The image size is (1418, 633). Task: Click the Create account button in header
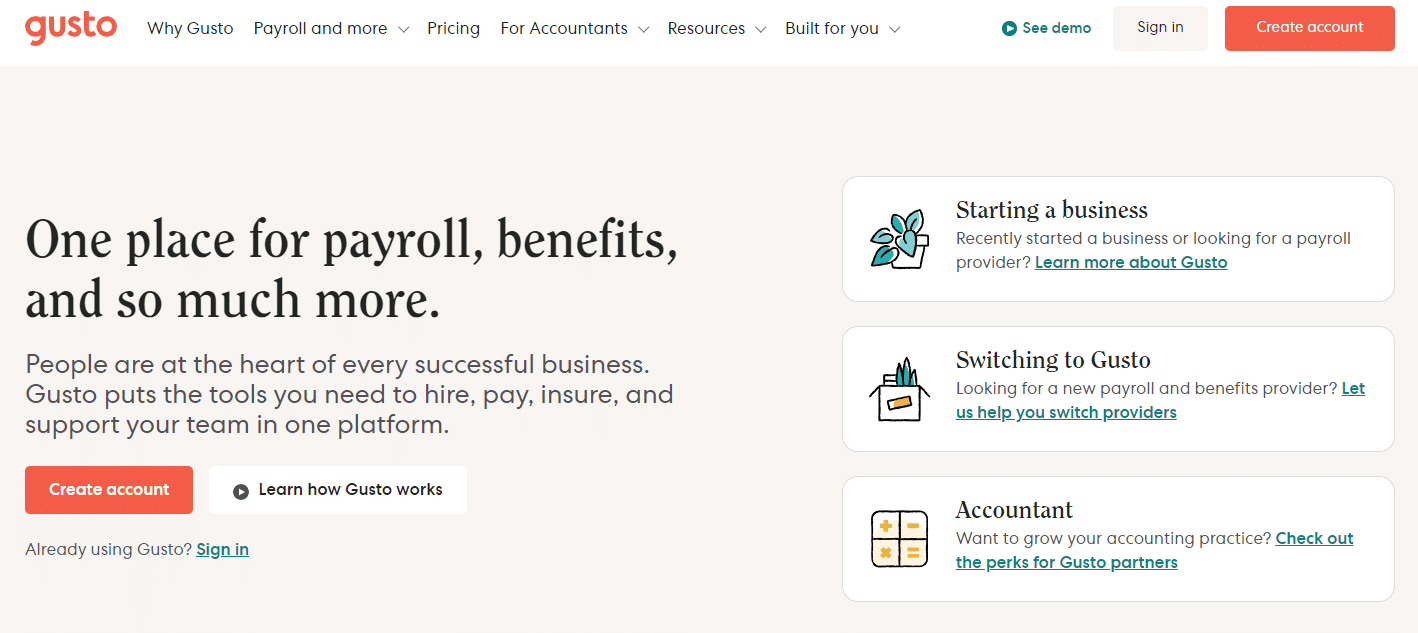tap(1309, 28)
